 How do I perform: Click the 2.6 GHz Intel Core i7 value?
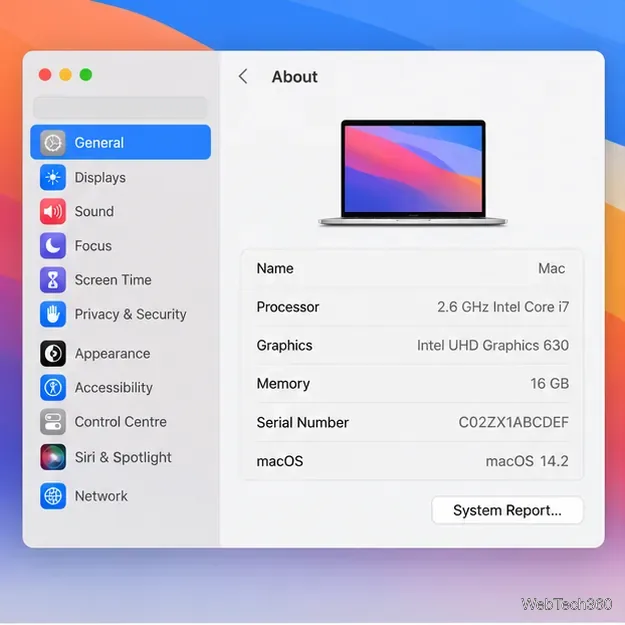tap(503, 307)
